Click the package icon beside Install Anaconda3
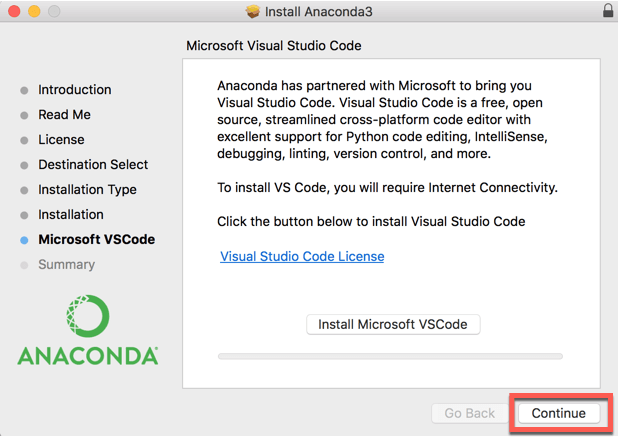Screen dimensions: 619x437 click(253, 11)
